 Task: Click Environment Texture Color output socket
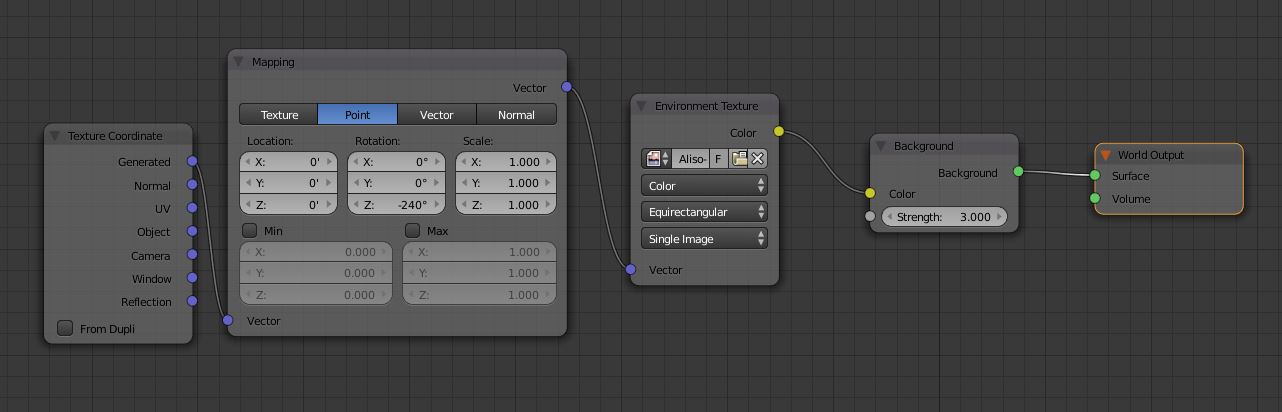pos(778,132)
